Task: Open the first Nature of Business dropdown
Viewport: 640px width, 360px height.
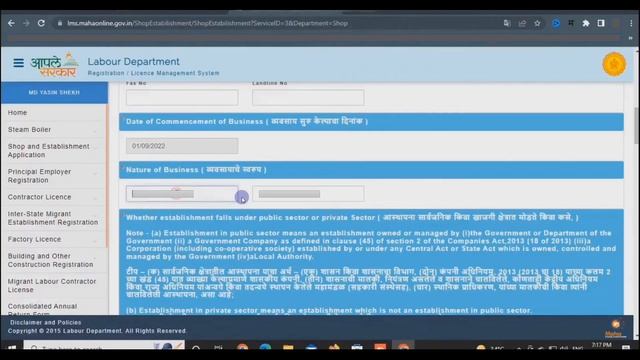Action: 182,194
